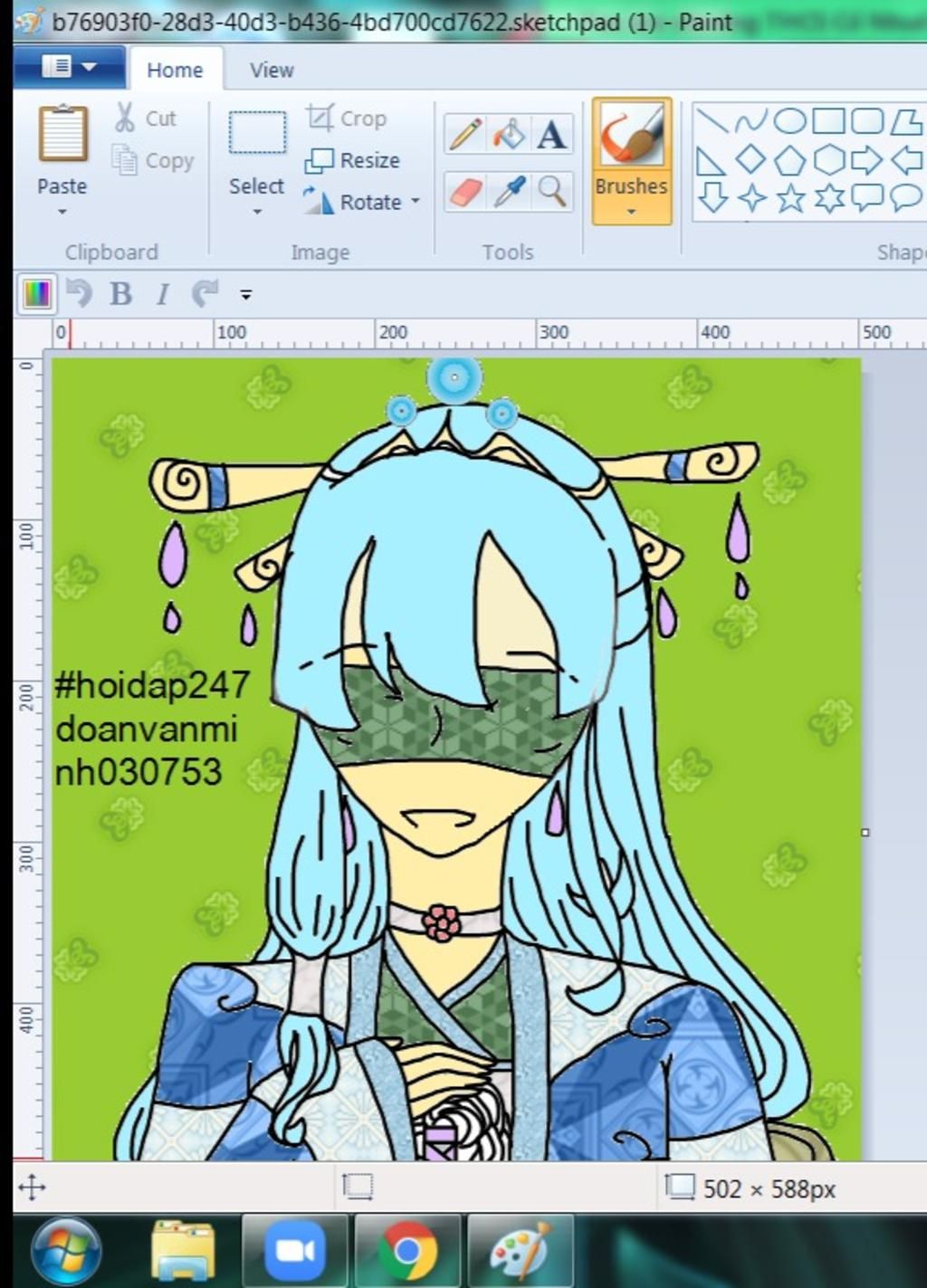Choose the Five-point star shape
This screenshot has width=927, height=1288.
tap(789, 197)
